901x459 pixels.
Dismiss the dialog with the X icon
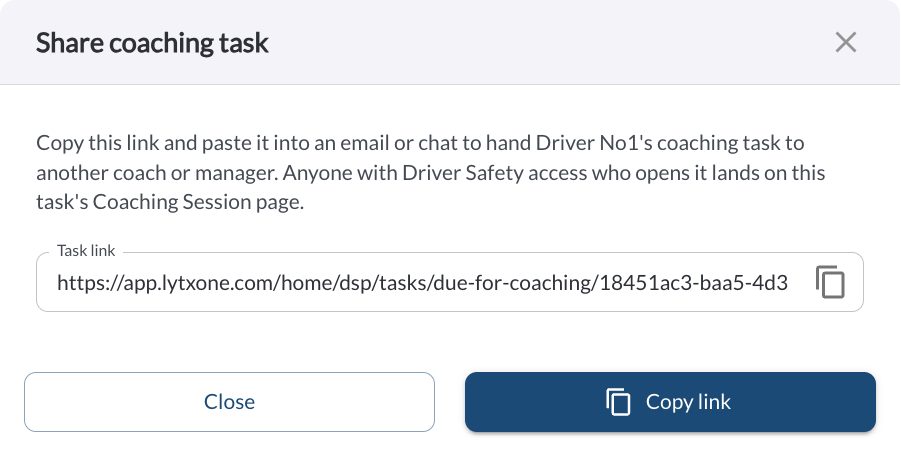[x=845, y=43]
